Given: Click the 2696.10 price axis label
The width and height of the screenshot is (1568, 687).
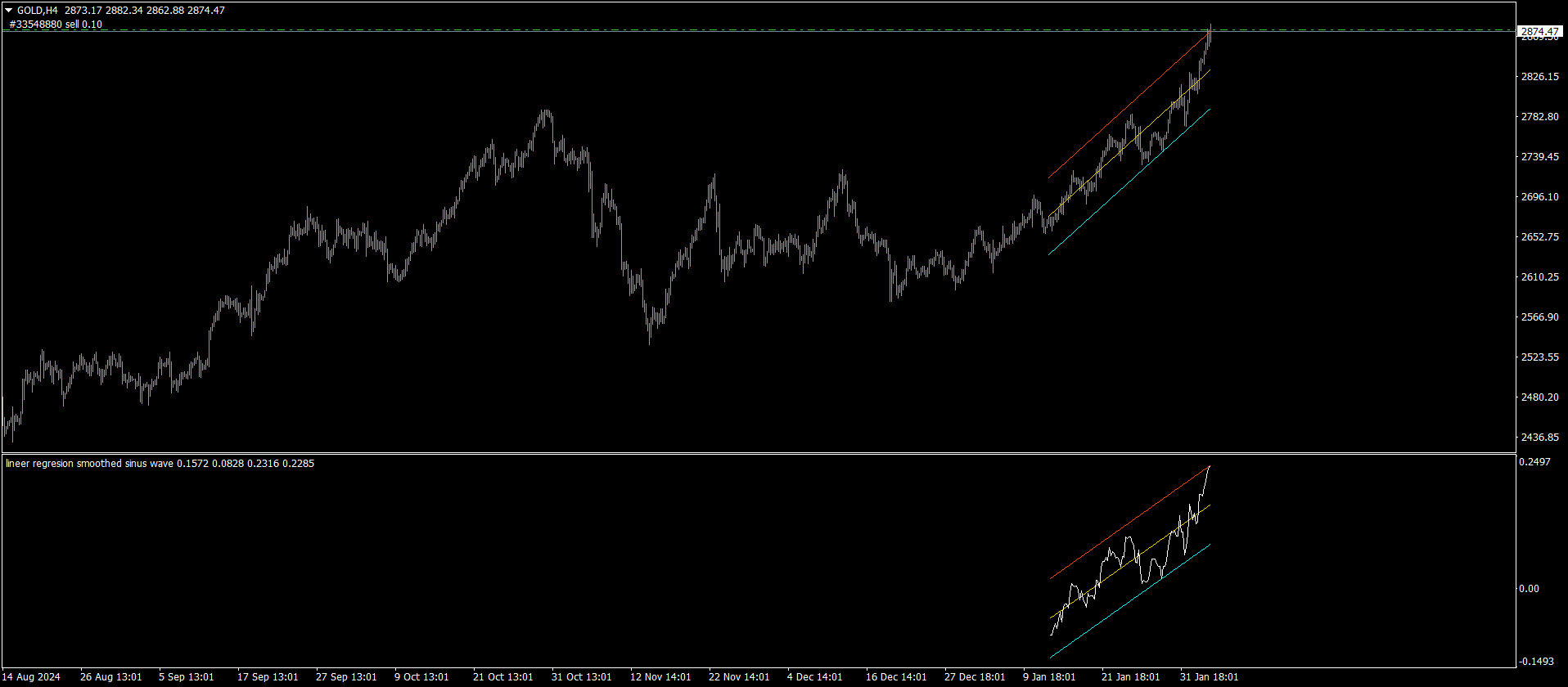Looking at the screenshot, I should point(1539,197).
